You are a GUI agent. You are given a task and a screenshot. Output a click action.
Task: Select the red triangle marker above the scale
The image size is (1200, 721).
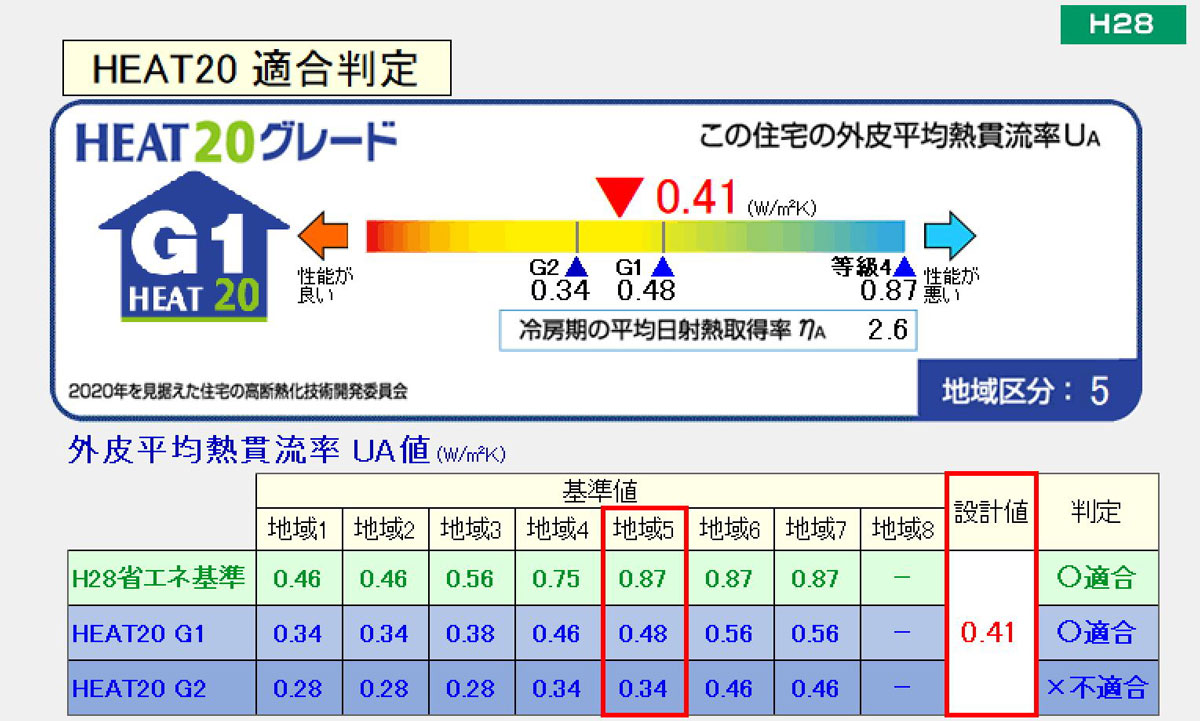620,195
